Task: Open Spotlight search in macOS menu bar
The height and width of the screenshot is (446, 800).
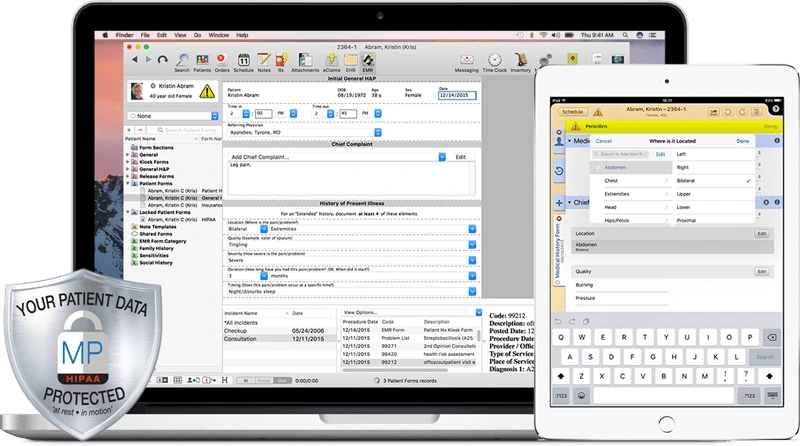Action: pos(625,35)
